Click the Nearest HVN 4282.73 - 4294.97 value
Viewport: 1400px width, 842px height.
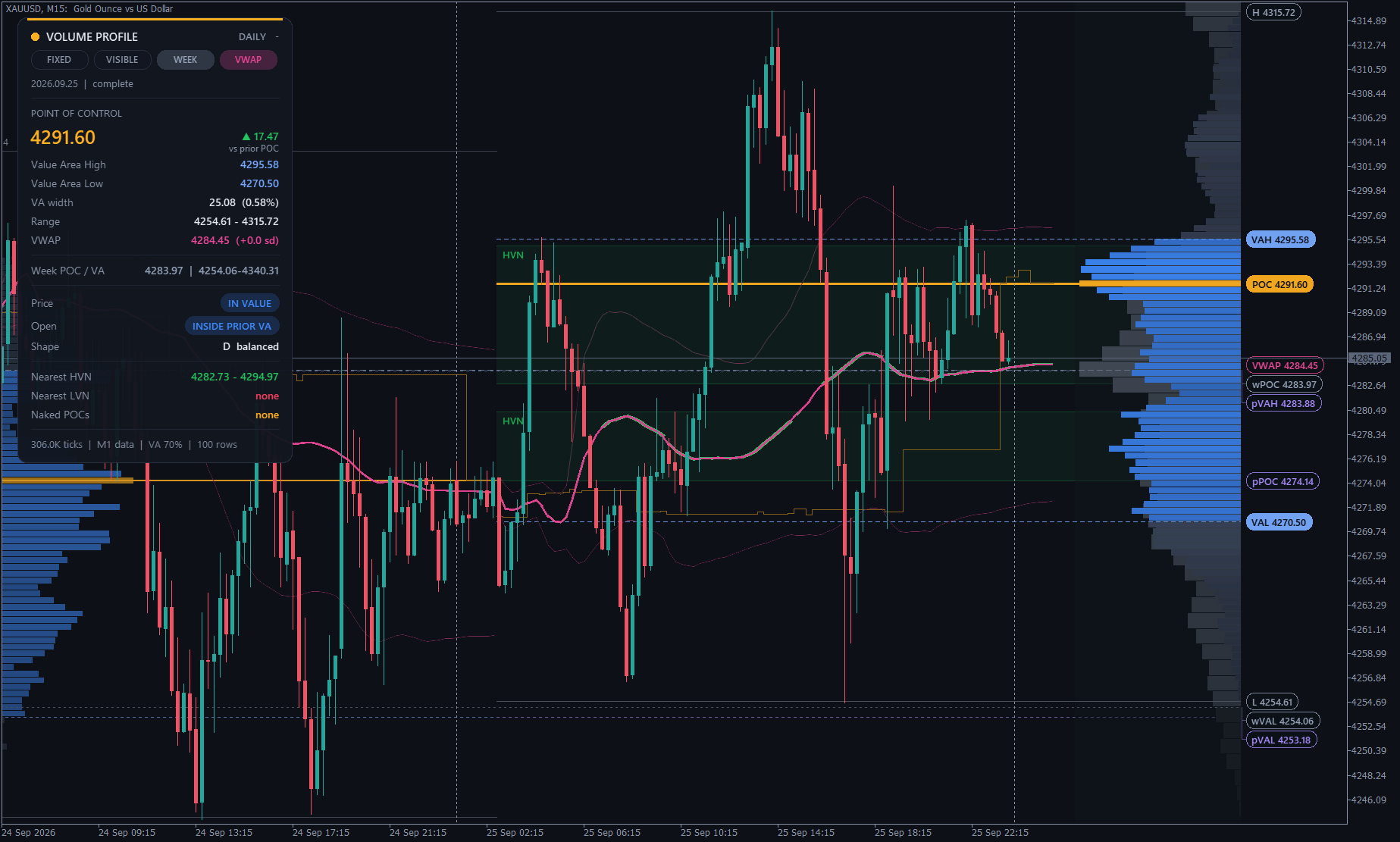coord(234,377)
